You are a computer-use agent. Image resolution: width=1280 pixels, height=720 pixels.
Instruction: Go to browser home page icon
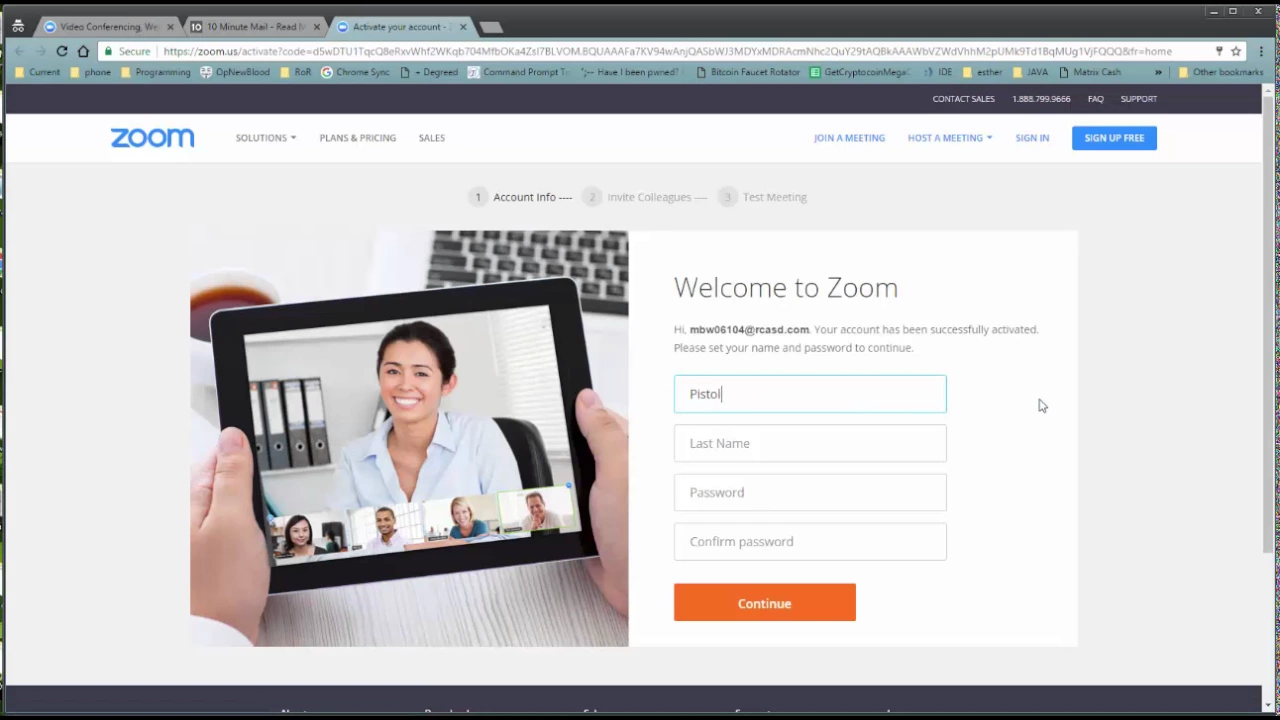pyautogui.click(x=83, y=51)
